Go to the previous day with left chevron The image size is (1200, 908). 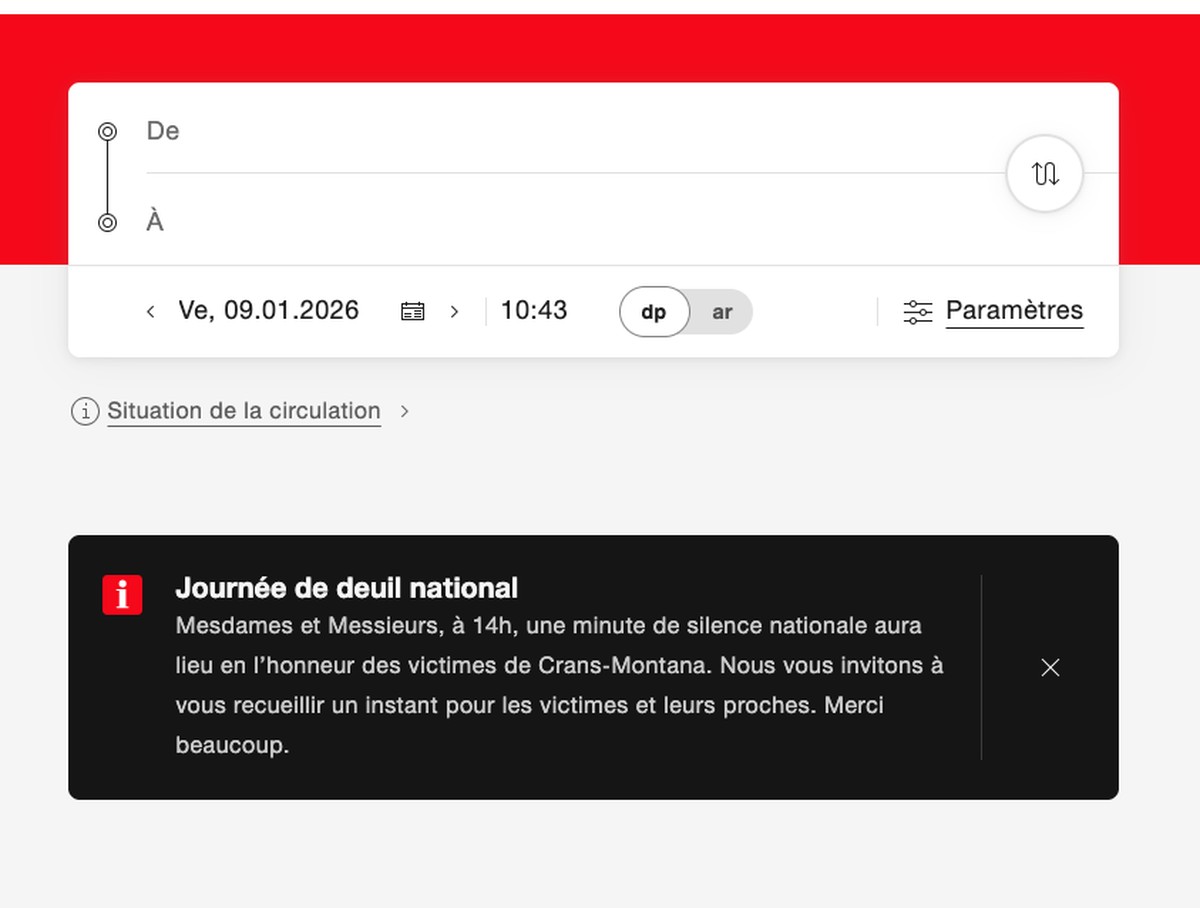coord(150,311)
